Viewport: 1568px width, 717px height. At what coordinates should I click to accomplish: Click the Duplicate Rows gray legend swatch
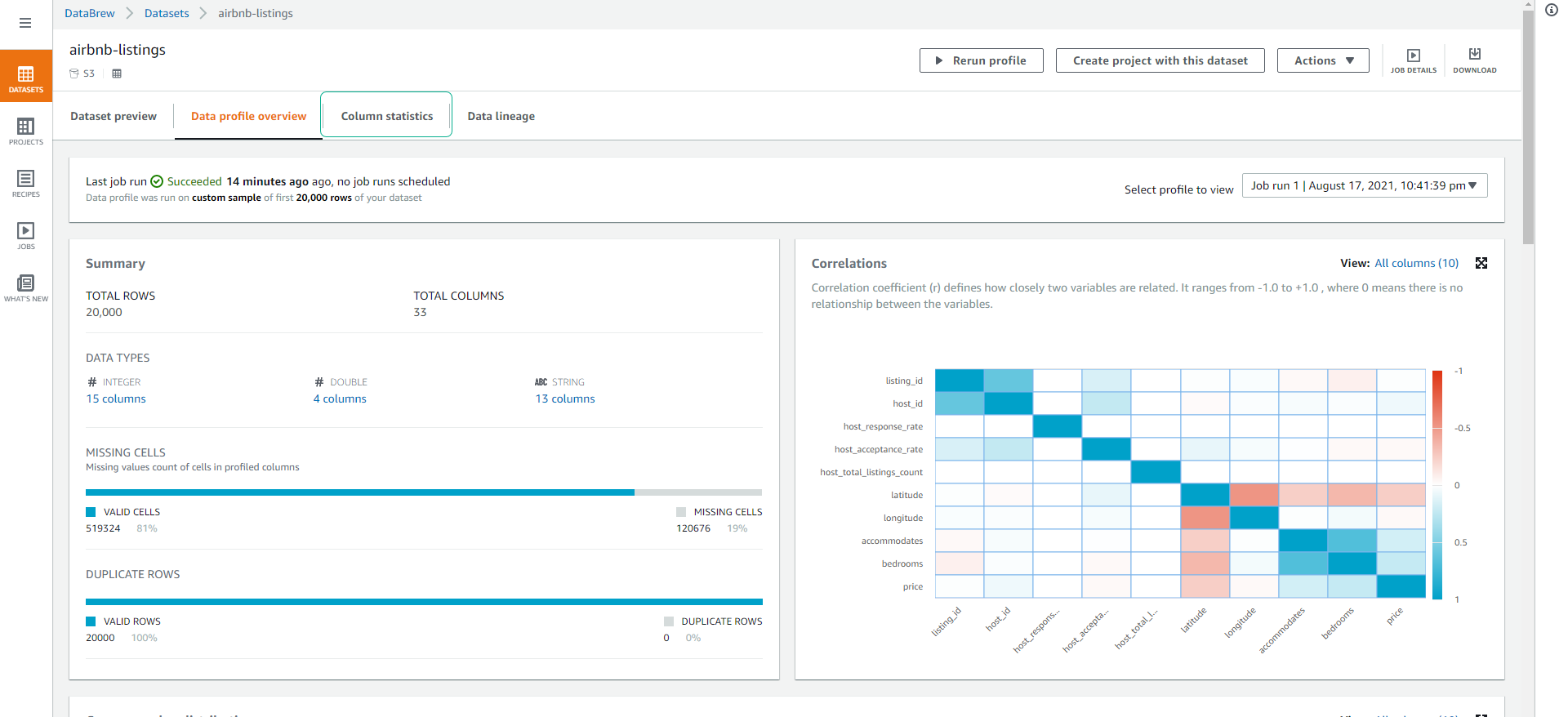669,621
